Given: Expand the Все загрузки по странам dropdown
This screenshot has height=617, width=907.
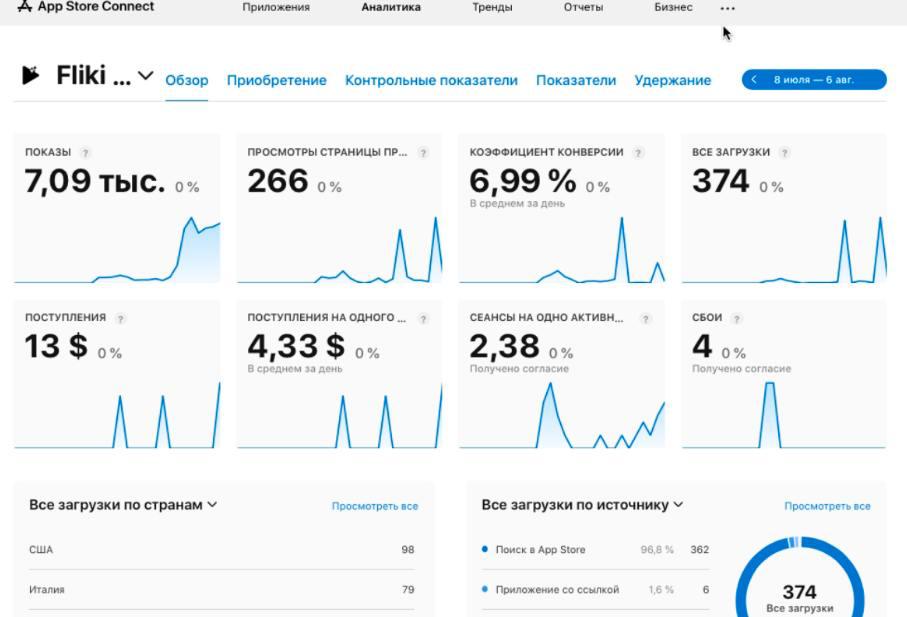Looking at the screenshot, I should coord(212,505).
